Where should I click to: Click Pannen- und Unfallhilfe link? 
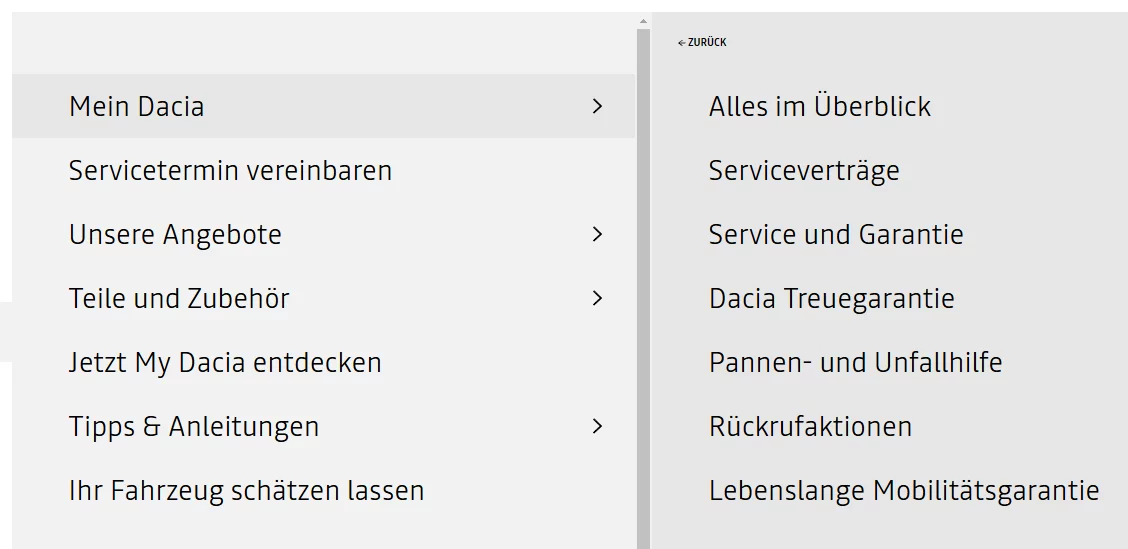[x=855, y=362]
